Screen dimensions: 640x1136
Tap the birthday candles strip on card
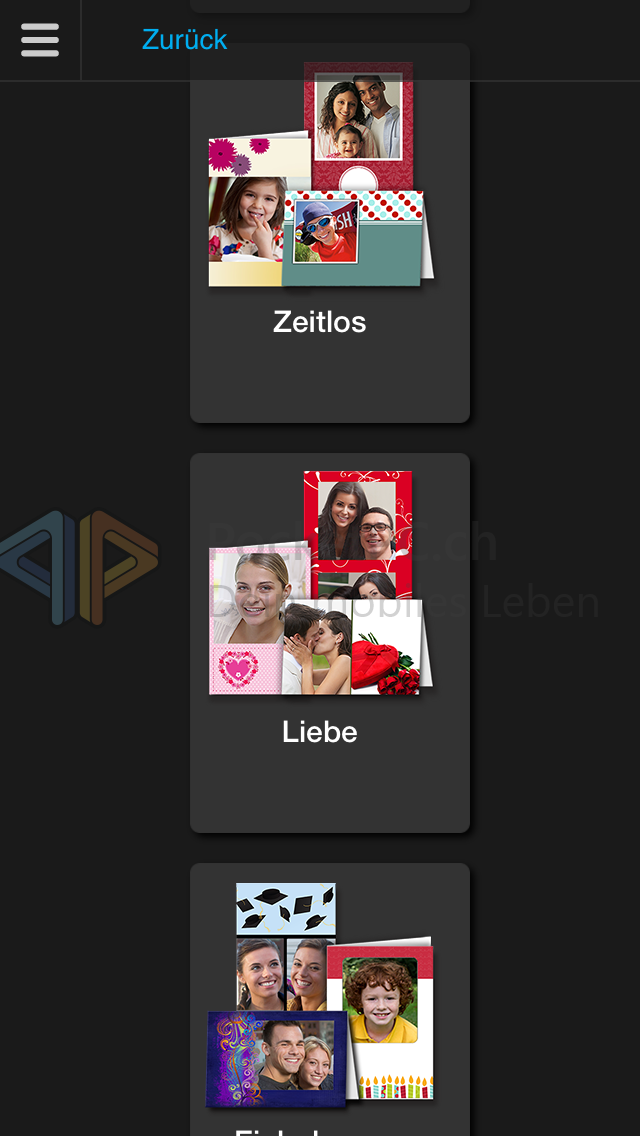point(395,1086)
